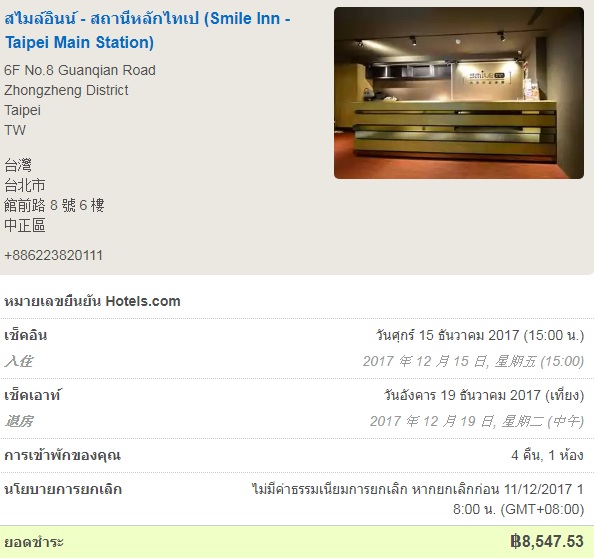Click the cancellation policy label นโยบายการยกเลิก
Screen dimensions: 594x559
point(63,489)
